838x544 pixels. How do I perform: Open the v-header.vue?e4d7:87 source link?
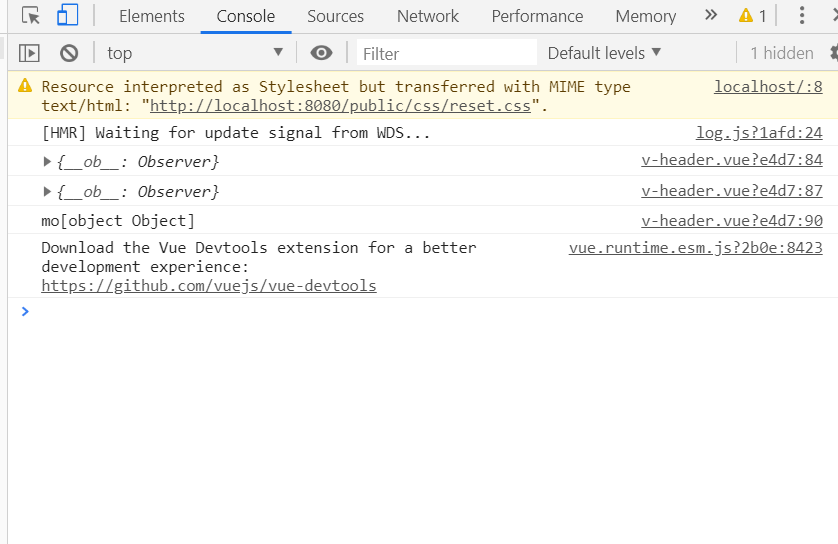point(732,191)
